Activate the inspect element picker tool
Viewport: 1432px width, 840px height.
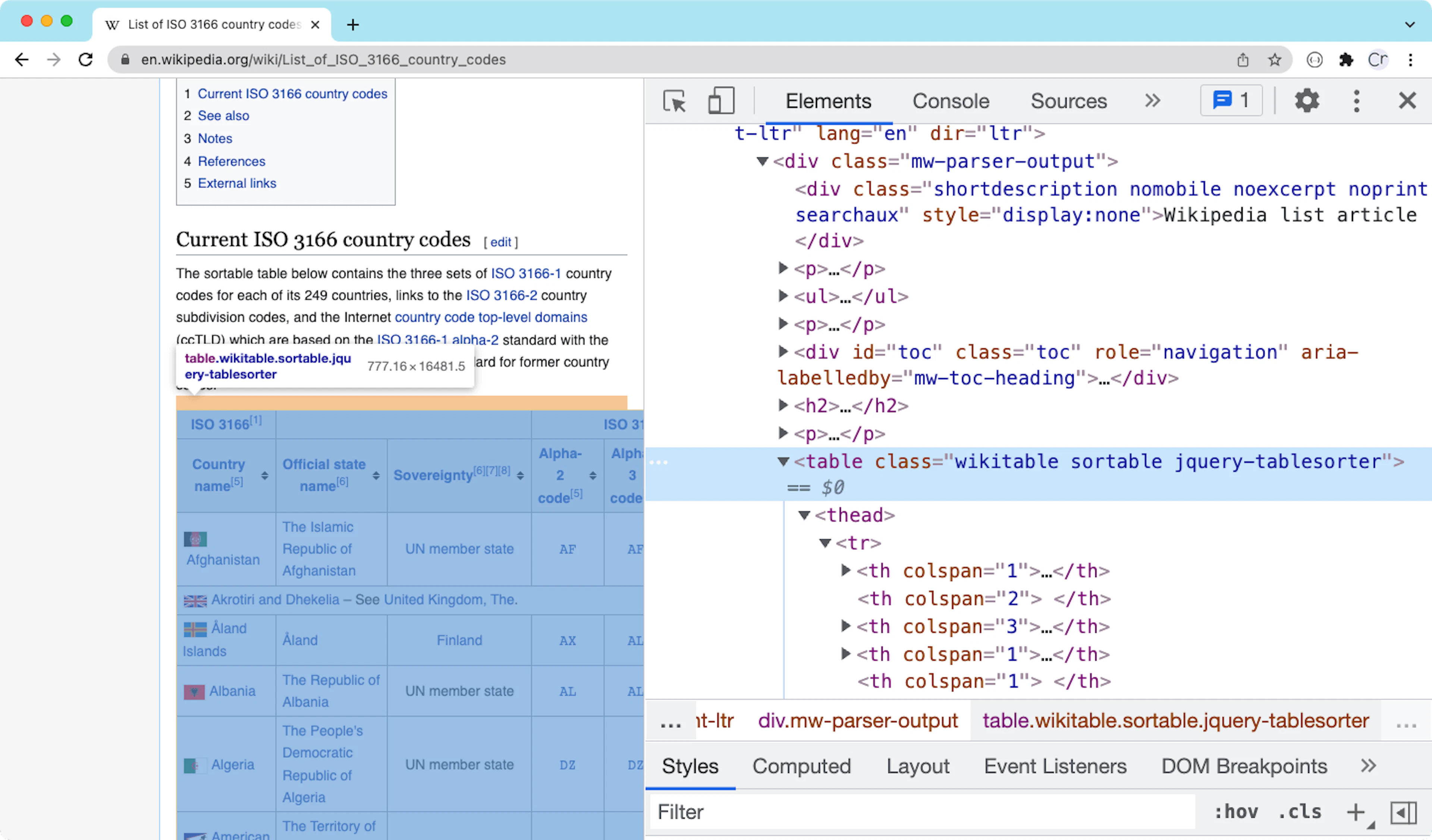tap(675, 101)
